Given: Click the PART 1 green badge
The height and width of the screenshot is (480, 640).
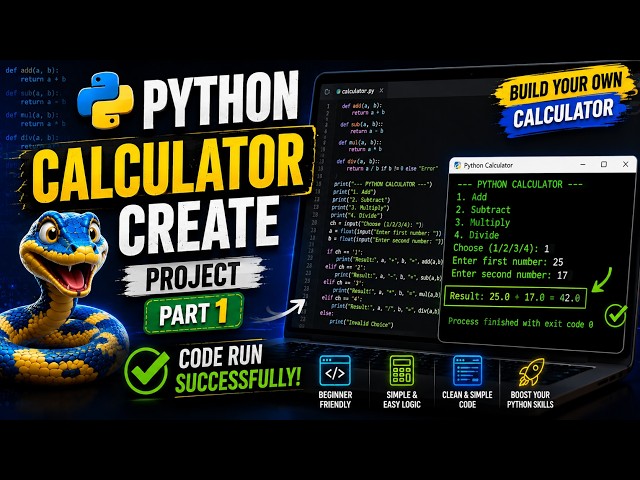Looking at the screenshot, I should click(193, 313).
